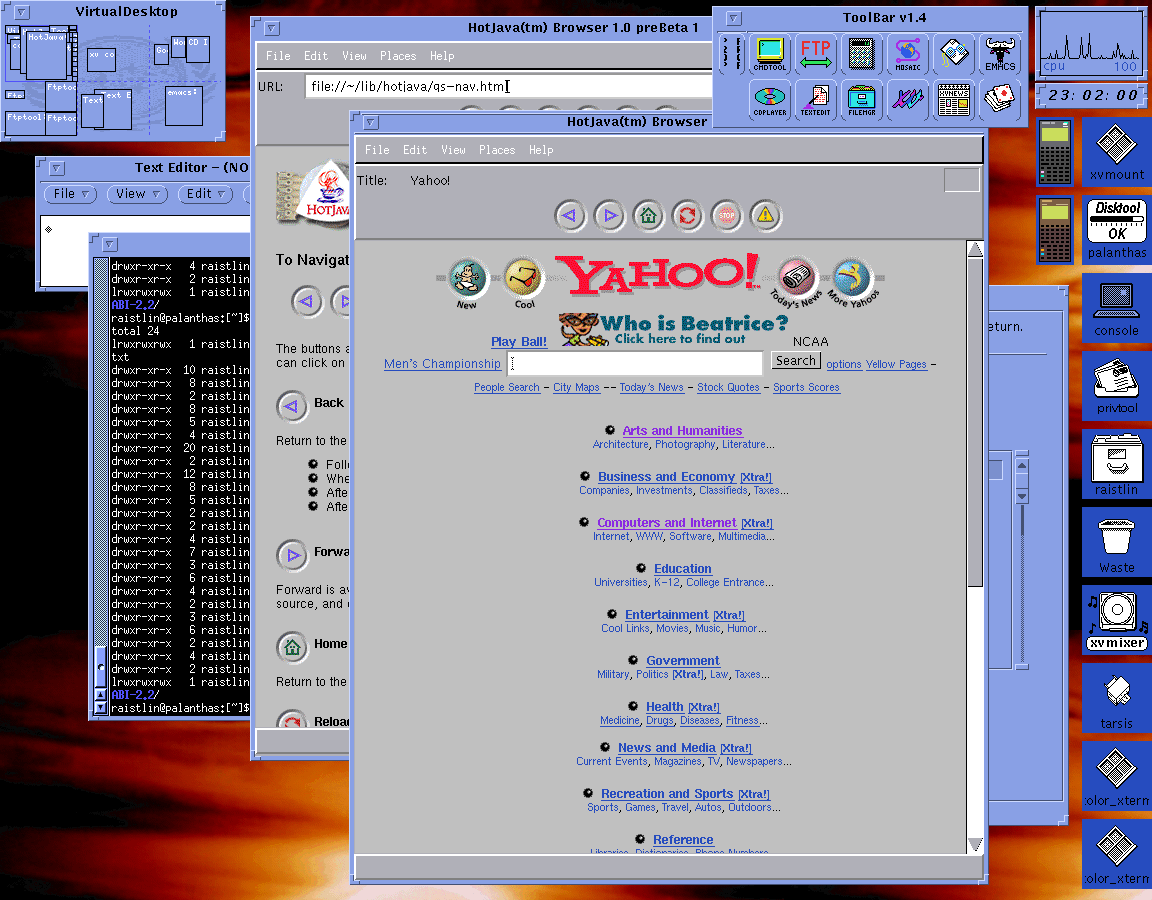Screen dimensions: 1152x900
Task: Open View menu in Yahoo HotJava window
Action: tap(453, 150)
